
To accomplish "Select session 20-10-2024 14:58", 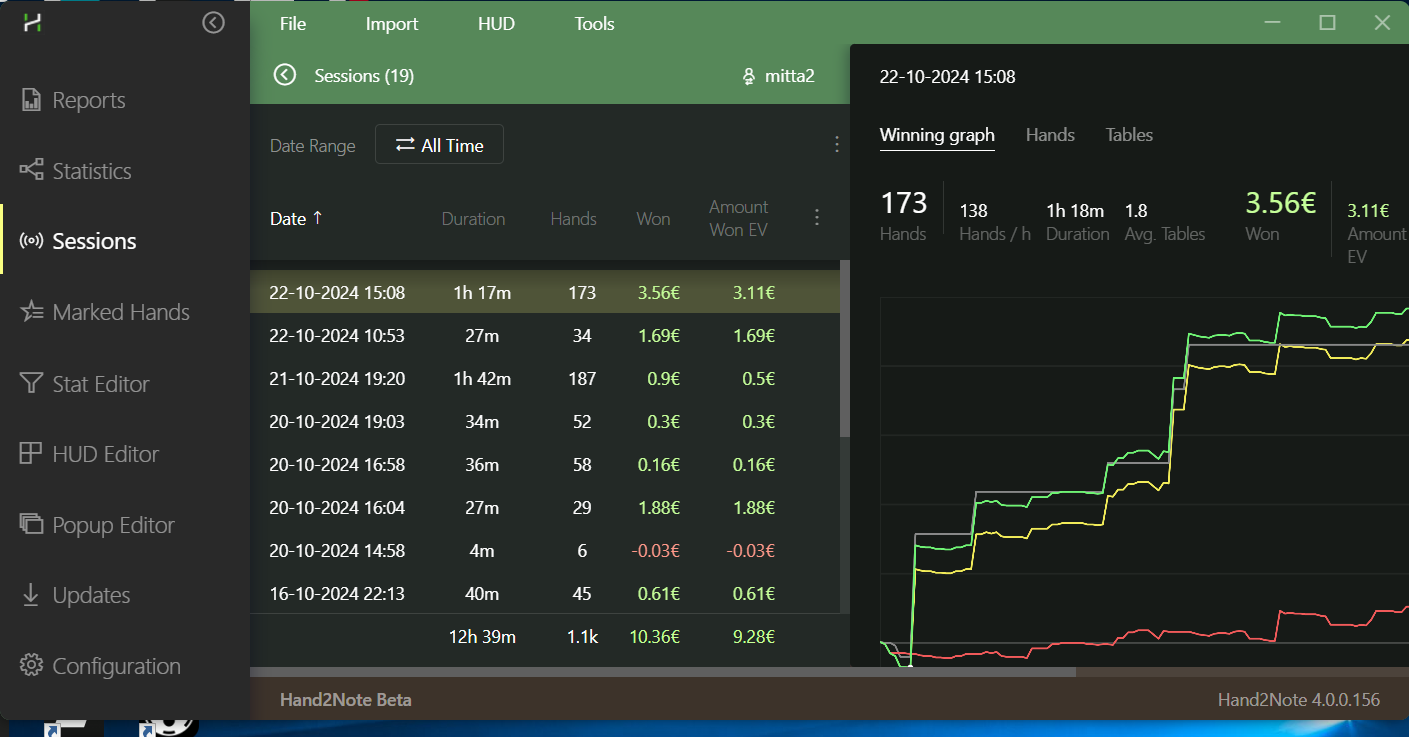I will (544, 551).
